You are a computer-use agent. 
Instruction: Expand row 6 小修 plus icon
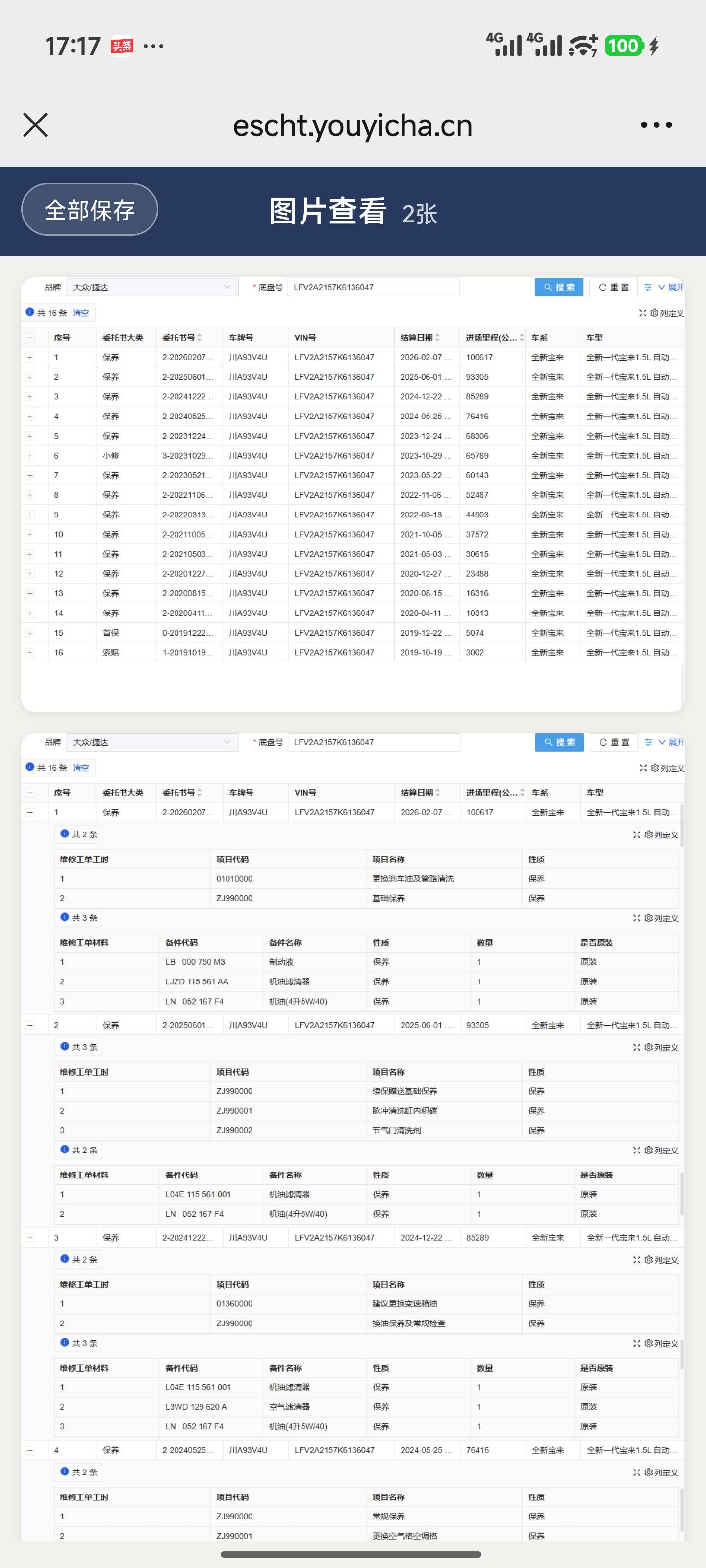click(x=30, y=456)
